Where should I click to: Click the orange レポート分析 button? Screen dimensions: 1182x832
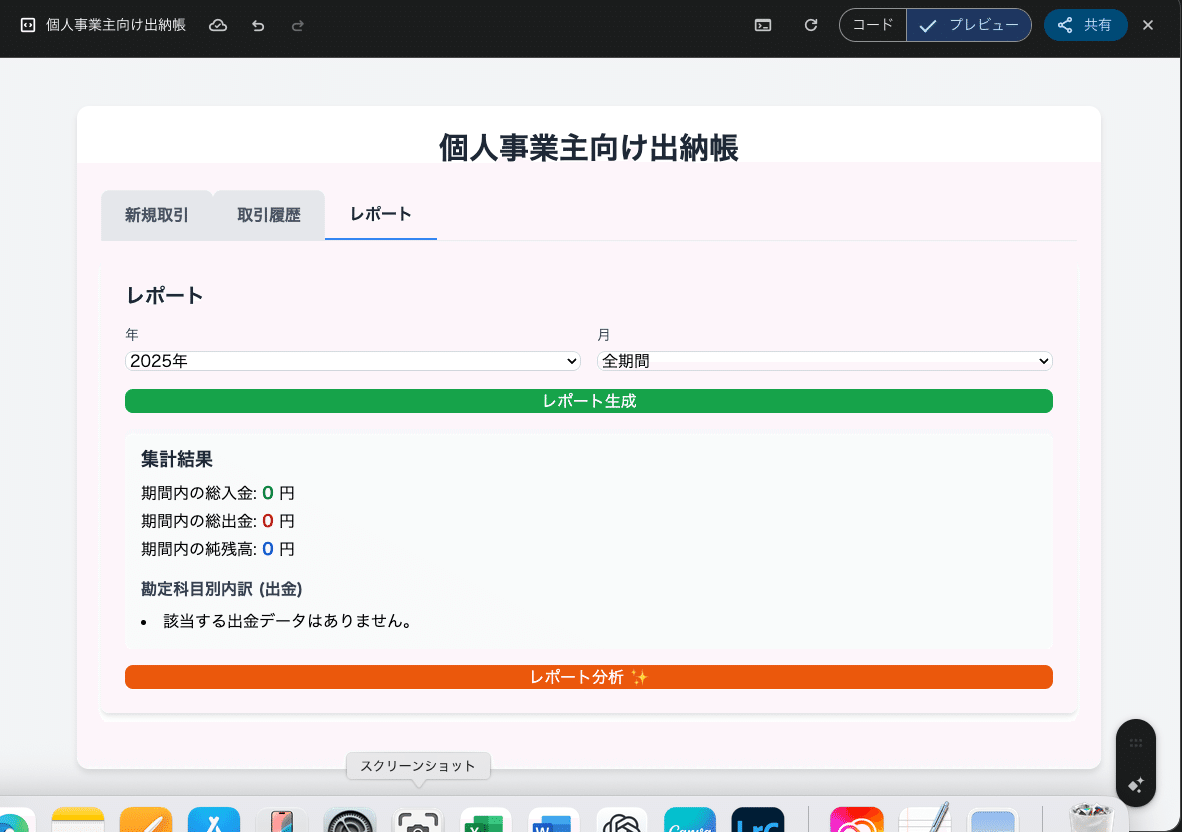click(588, 677)
